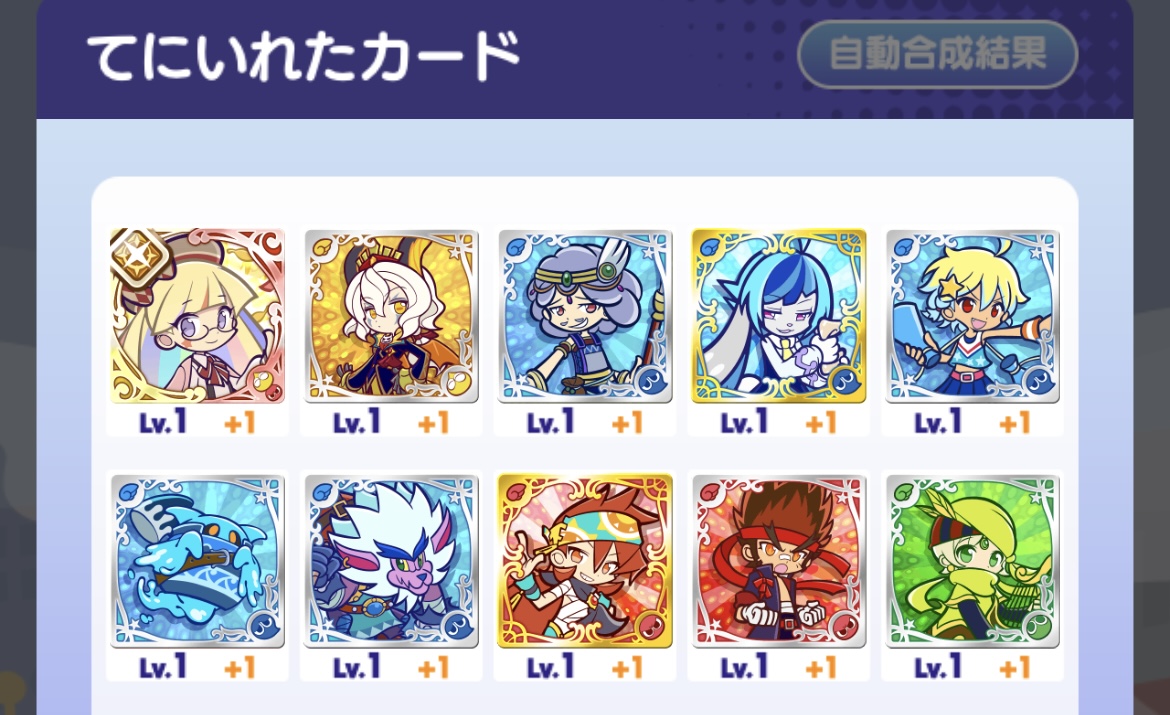Click the blue puyo icon on cheerleader card
Screen dimensions: 1170x715
tap(1039, 382)
